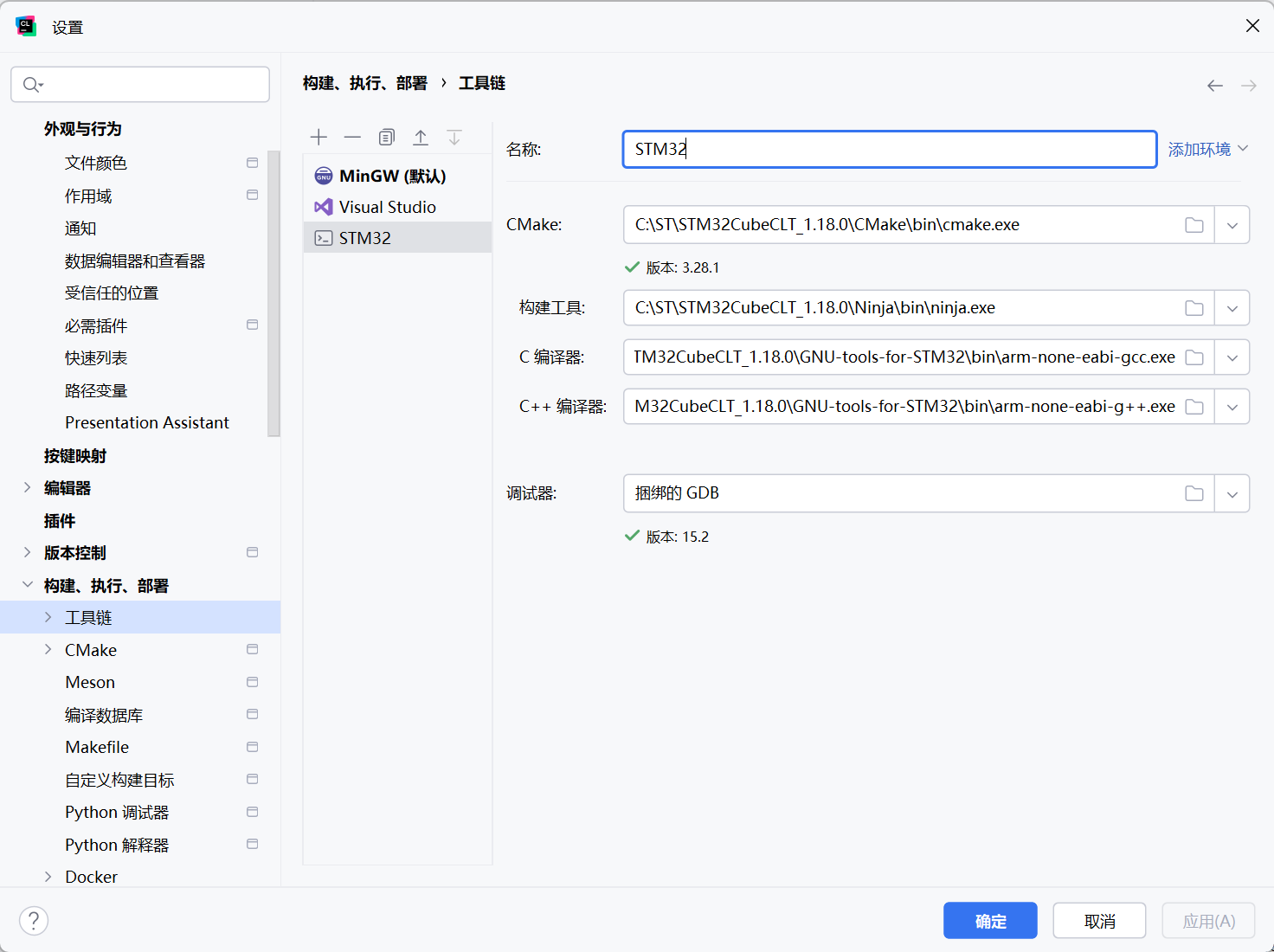Viewport: 1274px width, 952px height.
Task: Expand the 编辑器 settings section
Action: (27, 488)
